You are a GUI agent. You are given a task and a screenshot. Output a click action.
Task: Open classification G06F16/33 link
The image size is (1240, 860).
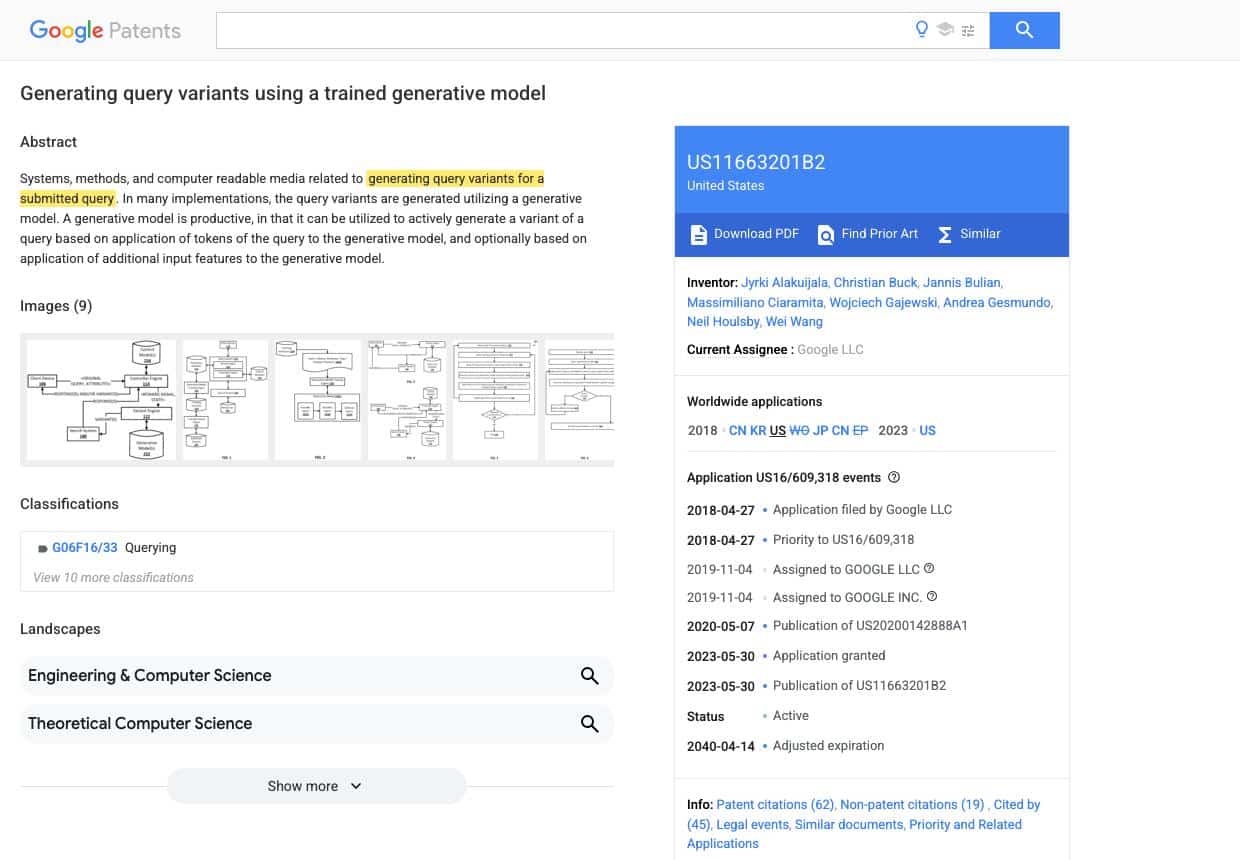85,548
